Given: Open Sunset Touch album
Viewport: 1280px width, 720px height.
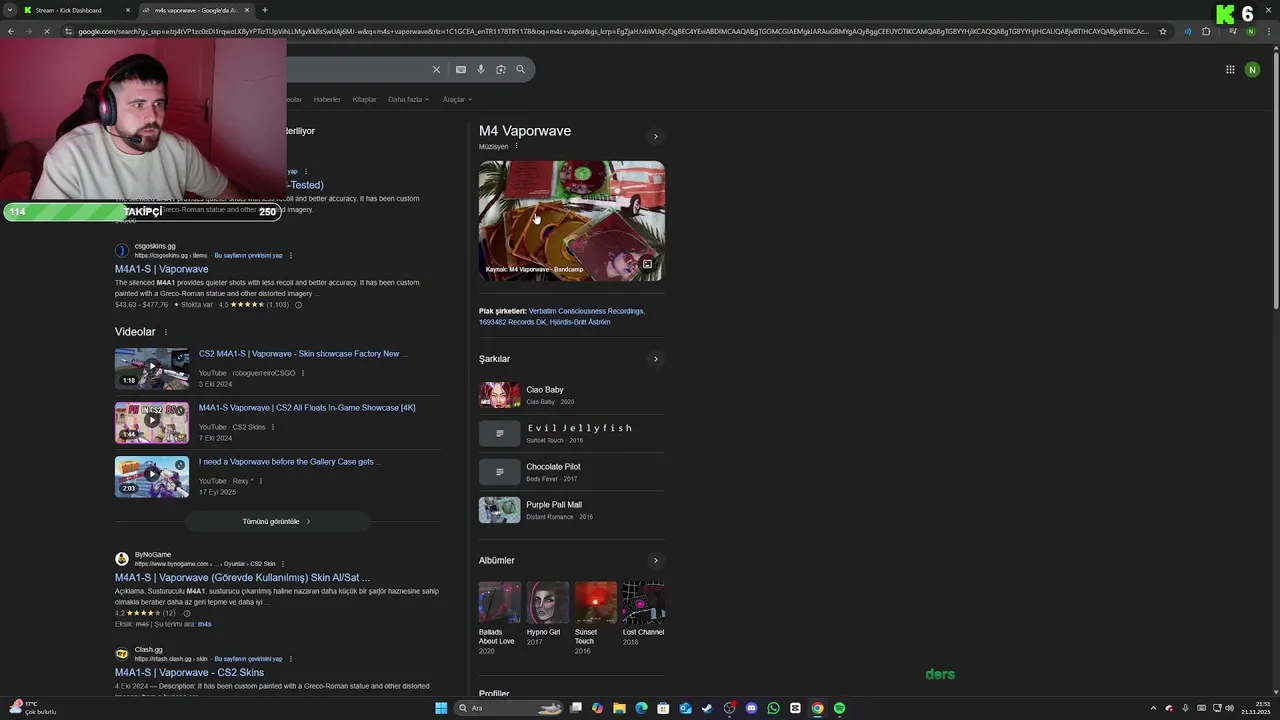Looking at the screenshot, I should coord(595,618).
